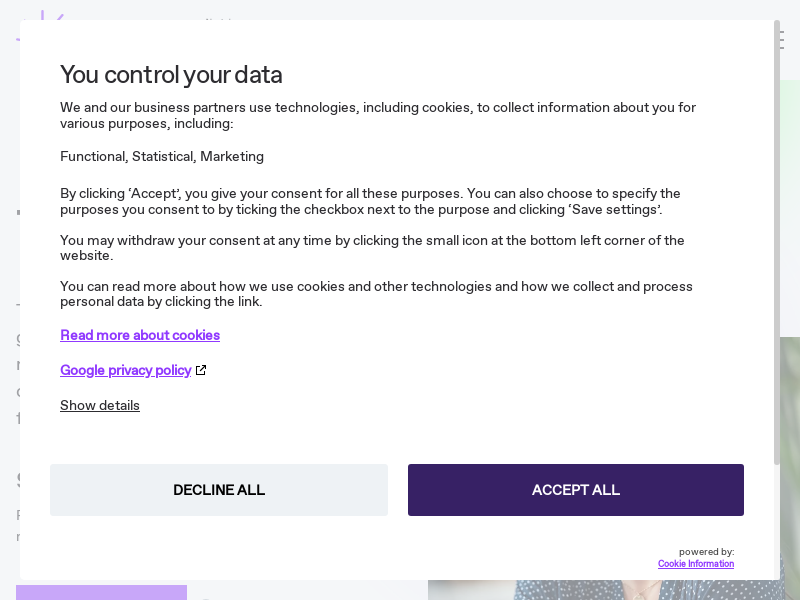Open the Read more about cookies link

click(x=140, y=335)
